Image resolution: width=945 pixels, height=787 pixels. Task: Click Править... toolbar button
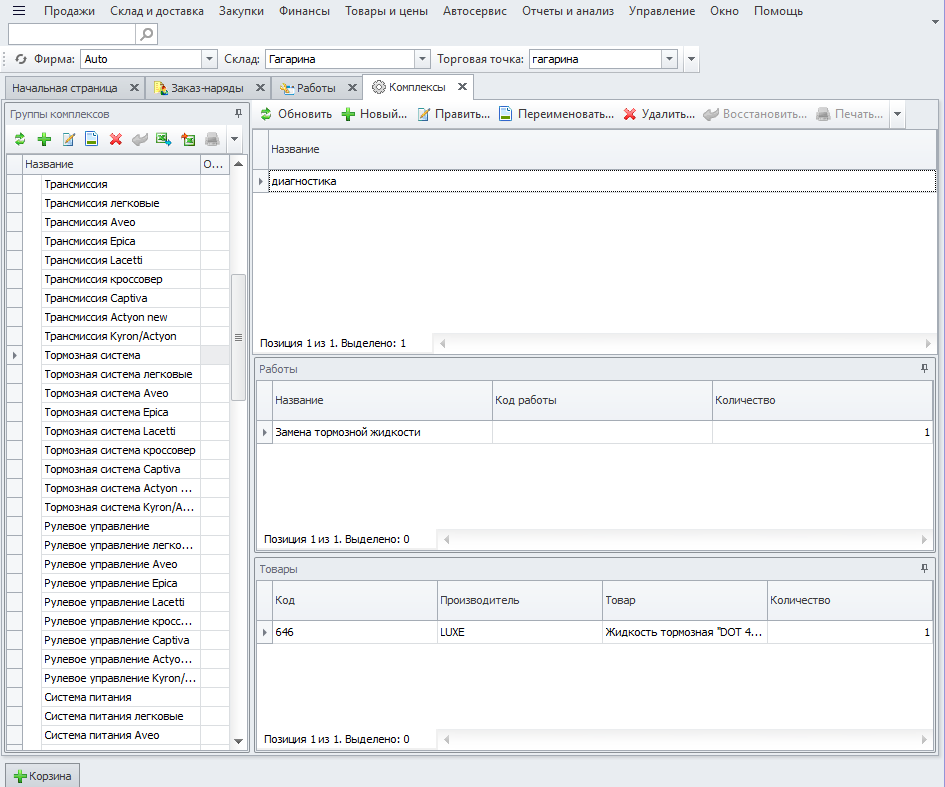(454, 114)
